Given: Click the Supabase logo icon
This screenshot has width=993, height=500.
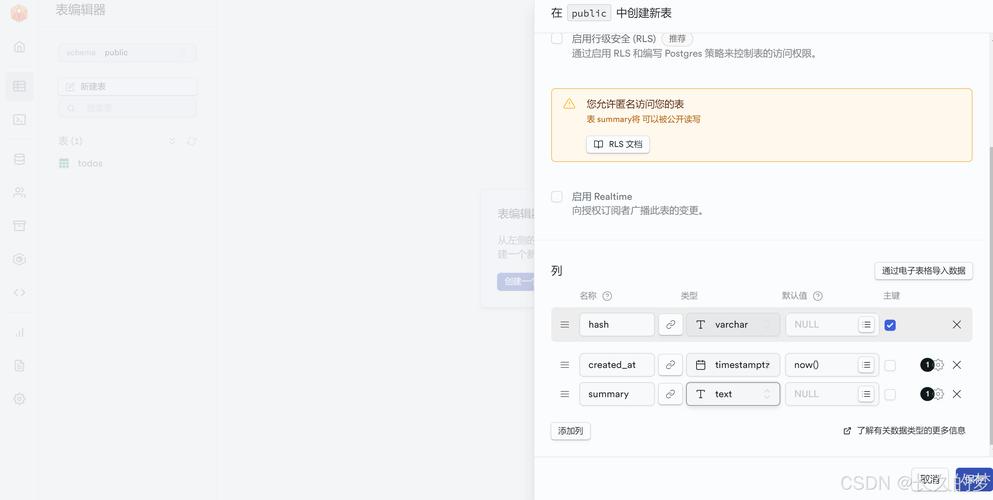Looking at the screenshot, I should click(20, 13).
